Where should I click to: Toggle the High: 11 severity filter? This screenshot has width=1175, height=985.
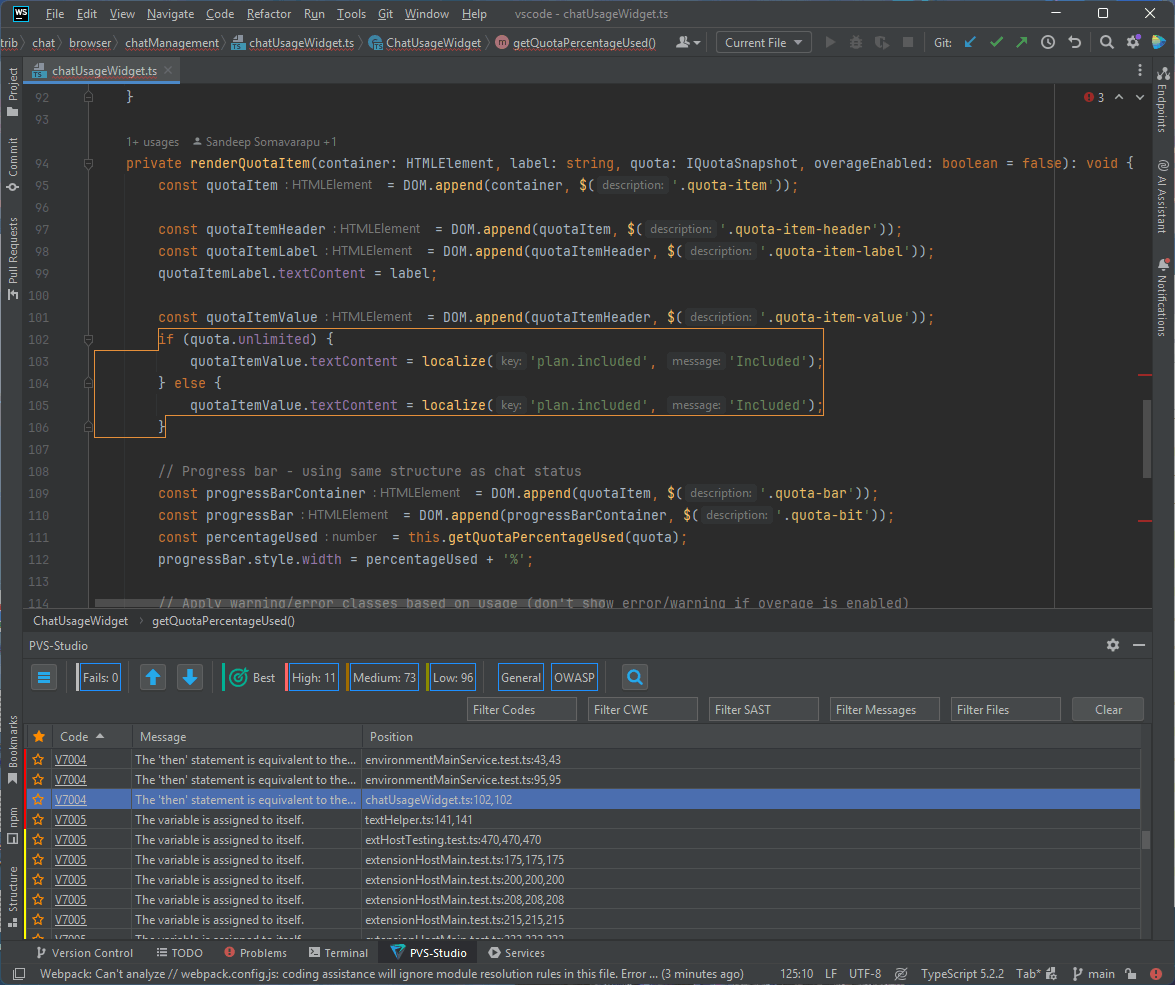click(313, 677)
